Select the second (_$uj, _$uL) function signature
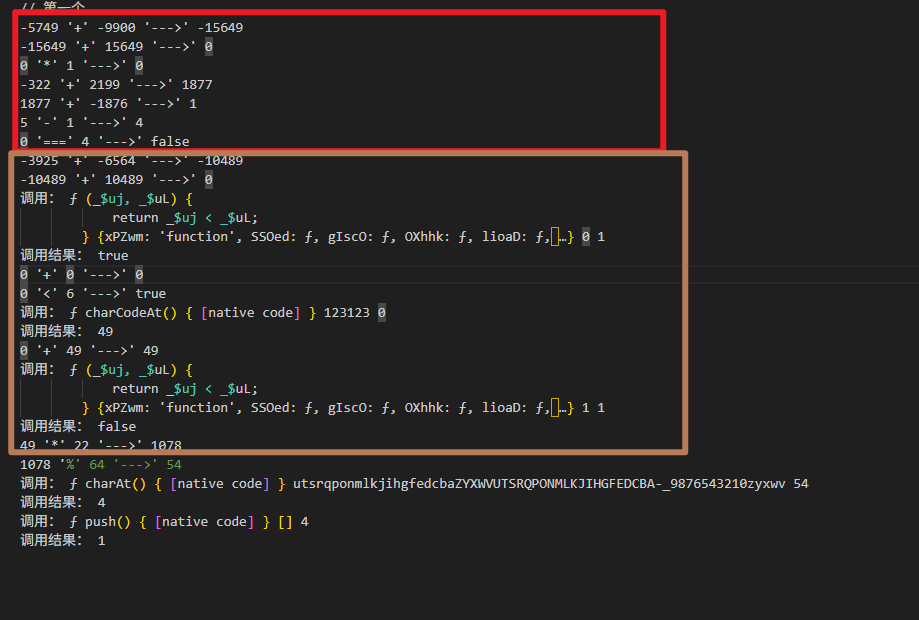Viewport: 919px width, 620px height. (135, 370)
